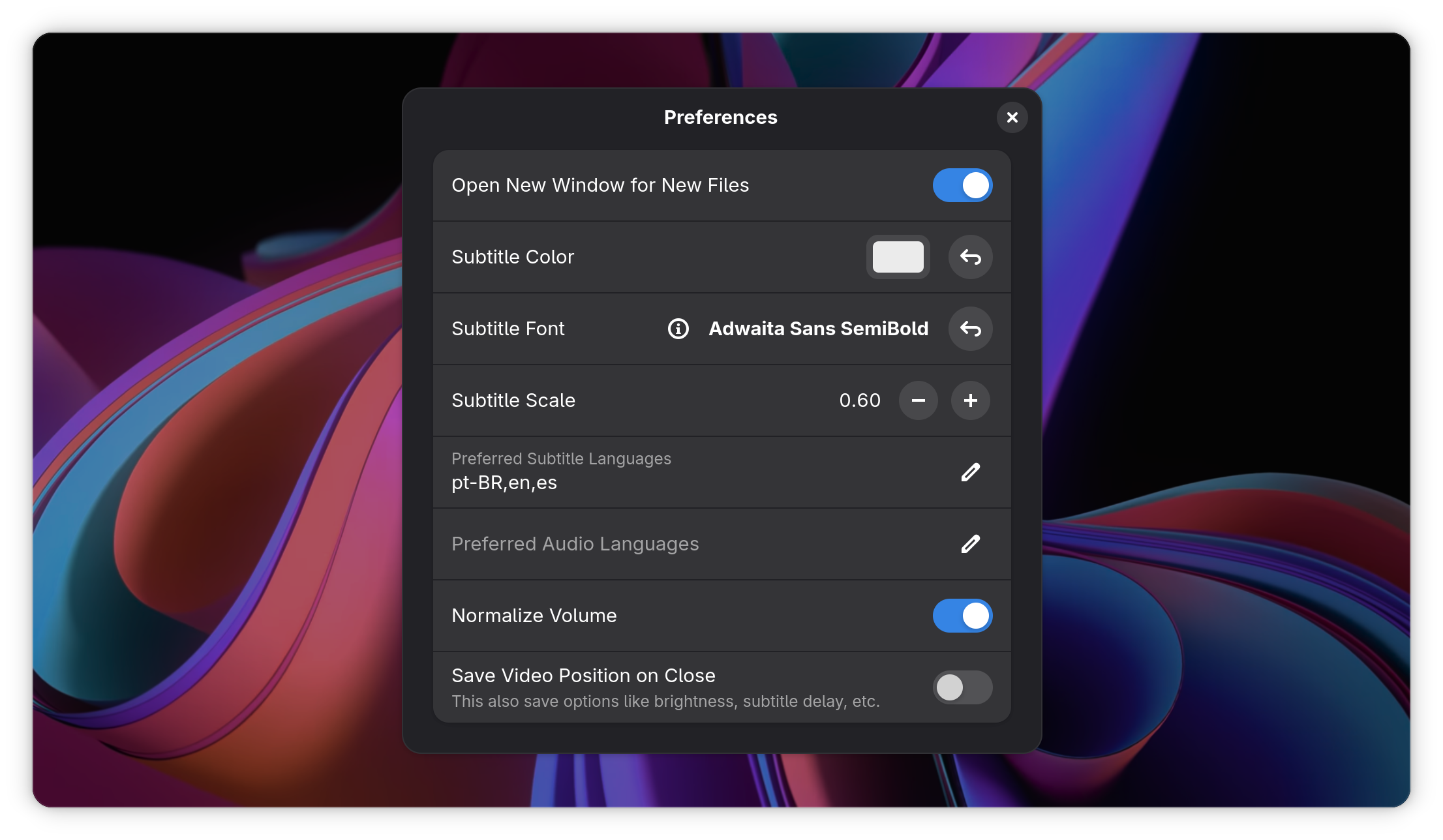Open the subtitle color picker swatch
This screenshot has width=1443, height=840.
point(898,257)
